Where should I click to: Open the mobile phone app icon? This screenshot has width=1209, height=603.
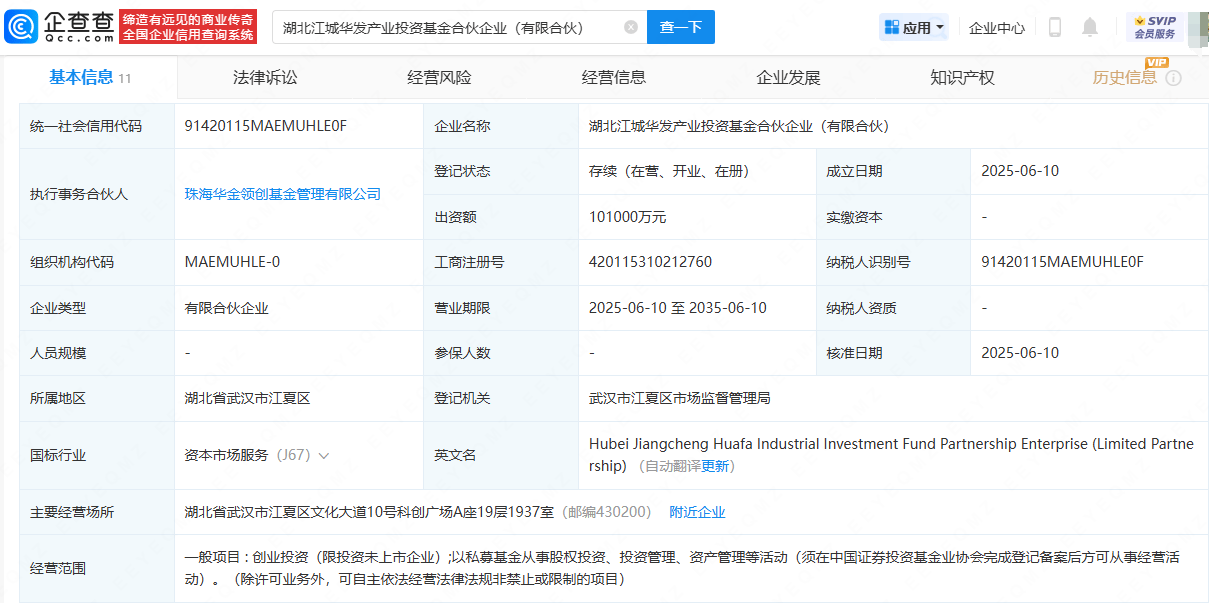[x=1055, y=27]
